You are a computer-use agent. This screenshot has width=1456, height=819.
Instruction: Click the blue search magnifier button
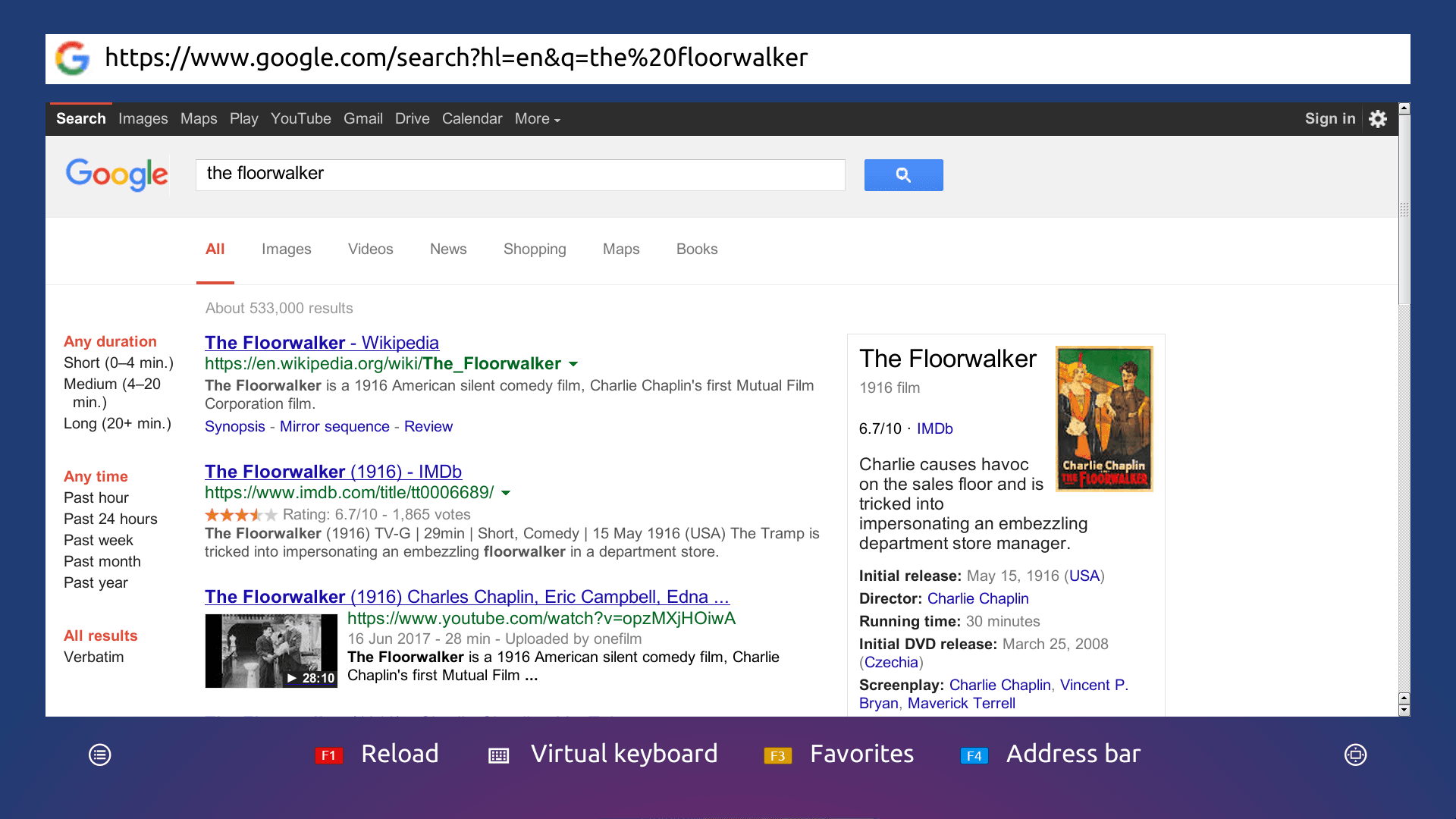pos(903,175)
